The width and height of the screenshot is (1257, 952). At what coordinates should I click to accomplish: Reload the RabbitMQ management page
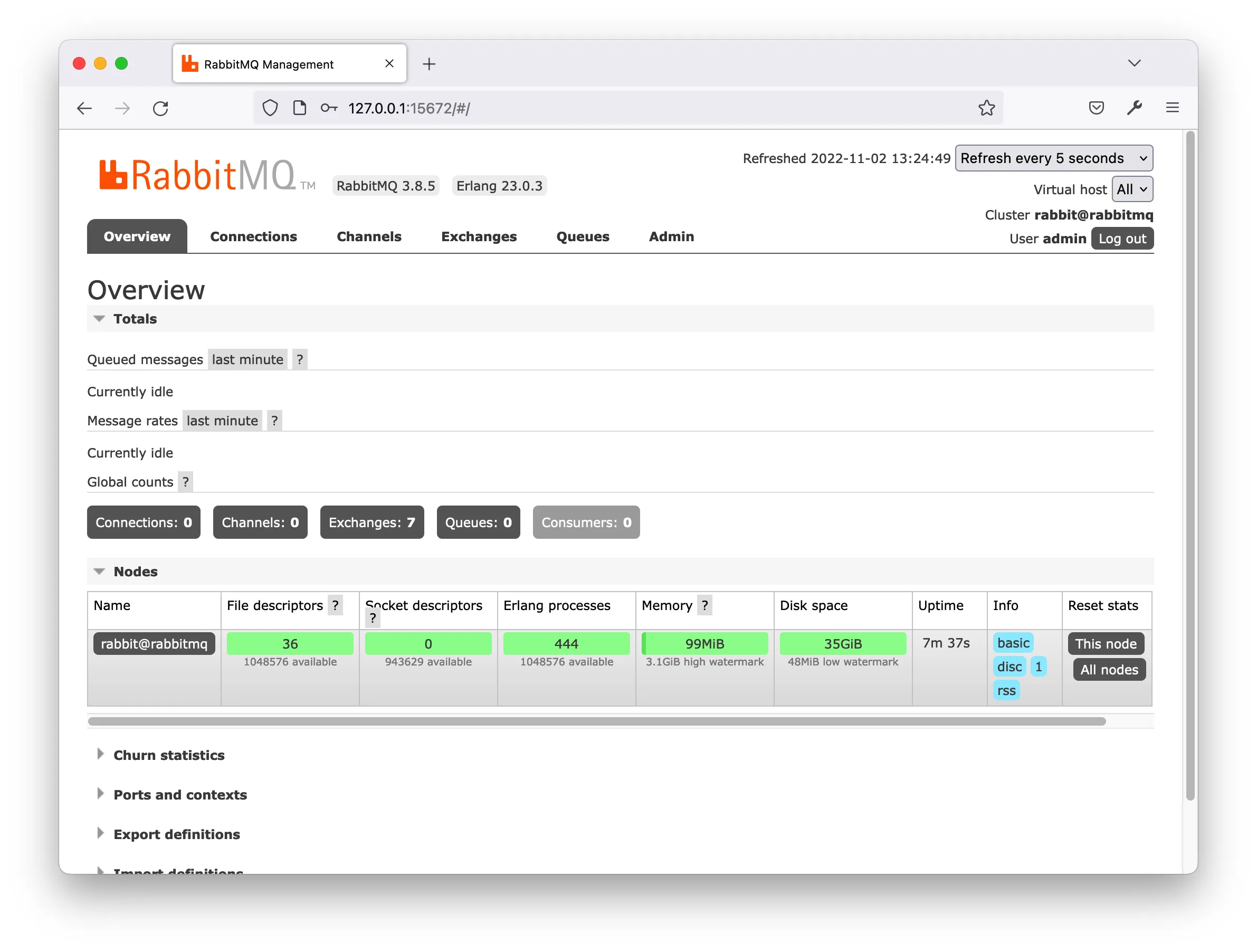161,108
